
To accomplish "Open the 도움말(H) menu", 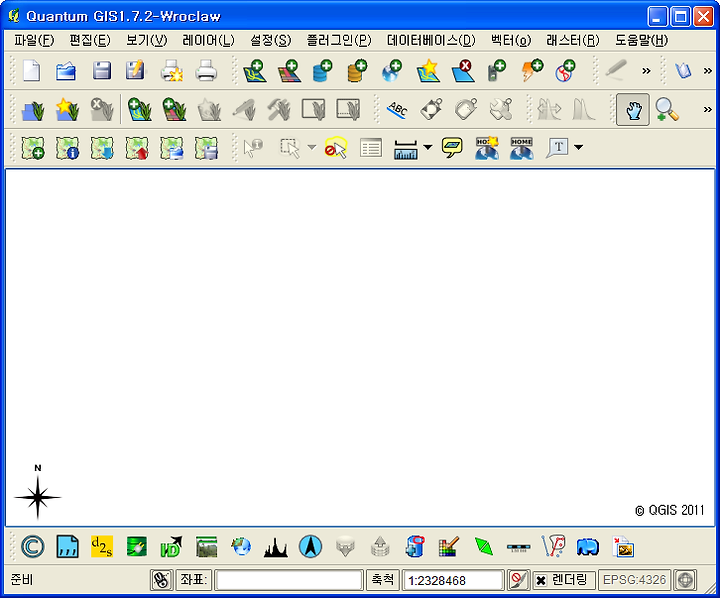I will point(641,40).
